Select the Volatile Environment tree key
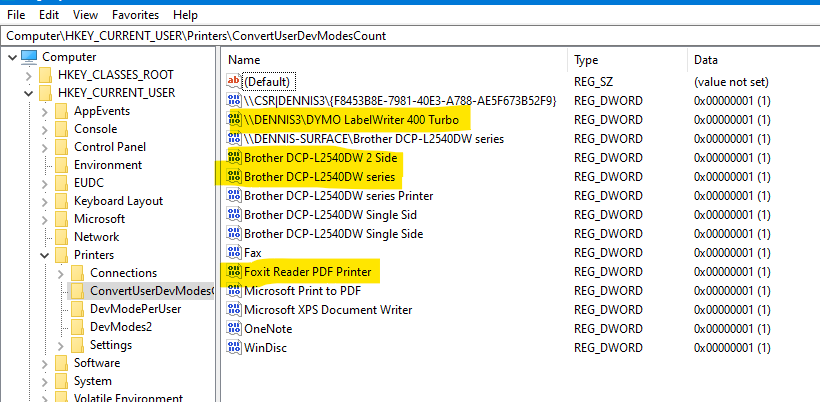This screenshot has height=402, width=820. point(128,398)
